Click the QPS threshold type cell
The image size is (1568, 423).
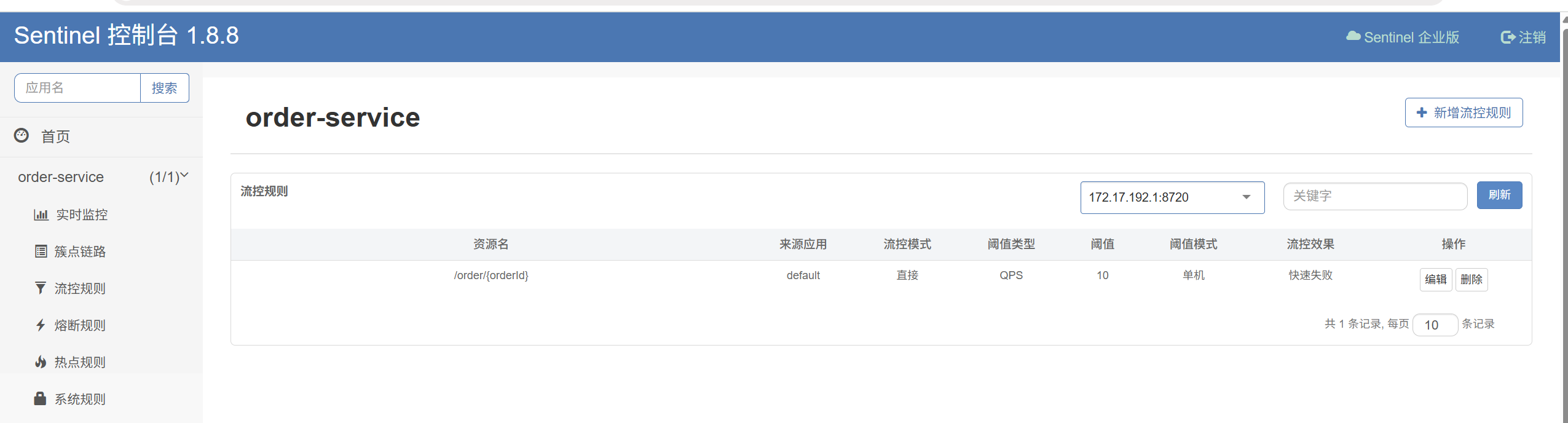point(1011,275)
